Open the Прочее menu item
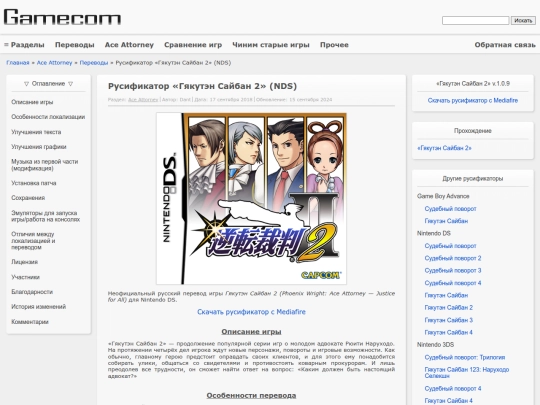The width and height of the screenshot is (540, 405). [334, 45]
